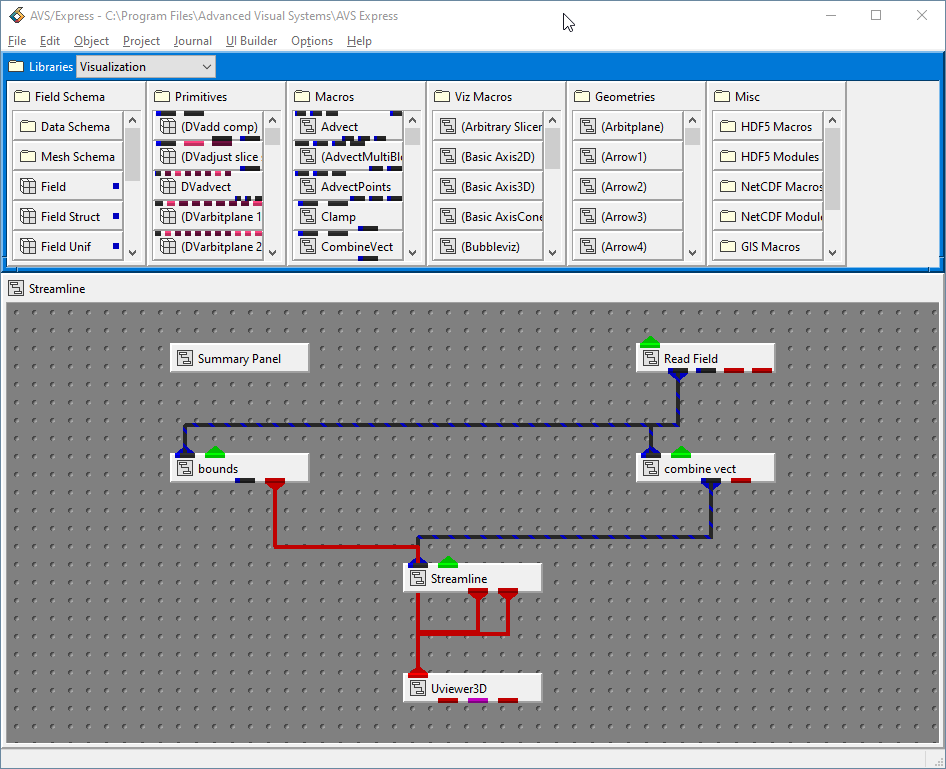Open the UI Builder menu

pyautogui.click(x=252, y=41)
